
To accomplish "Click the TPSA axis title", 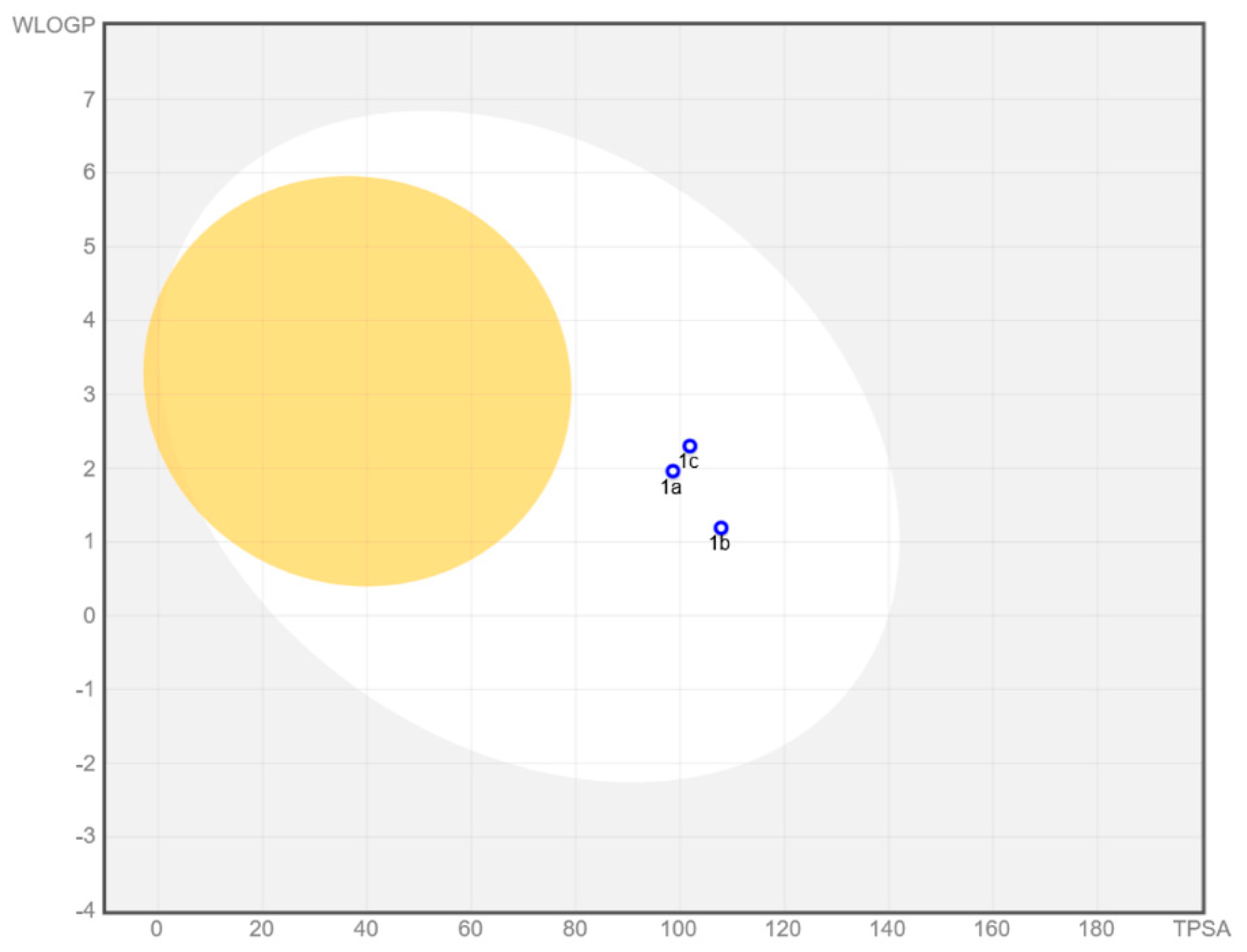I will click(1202, 929).
